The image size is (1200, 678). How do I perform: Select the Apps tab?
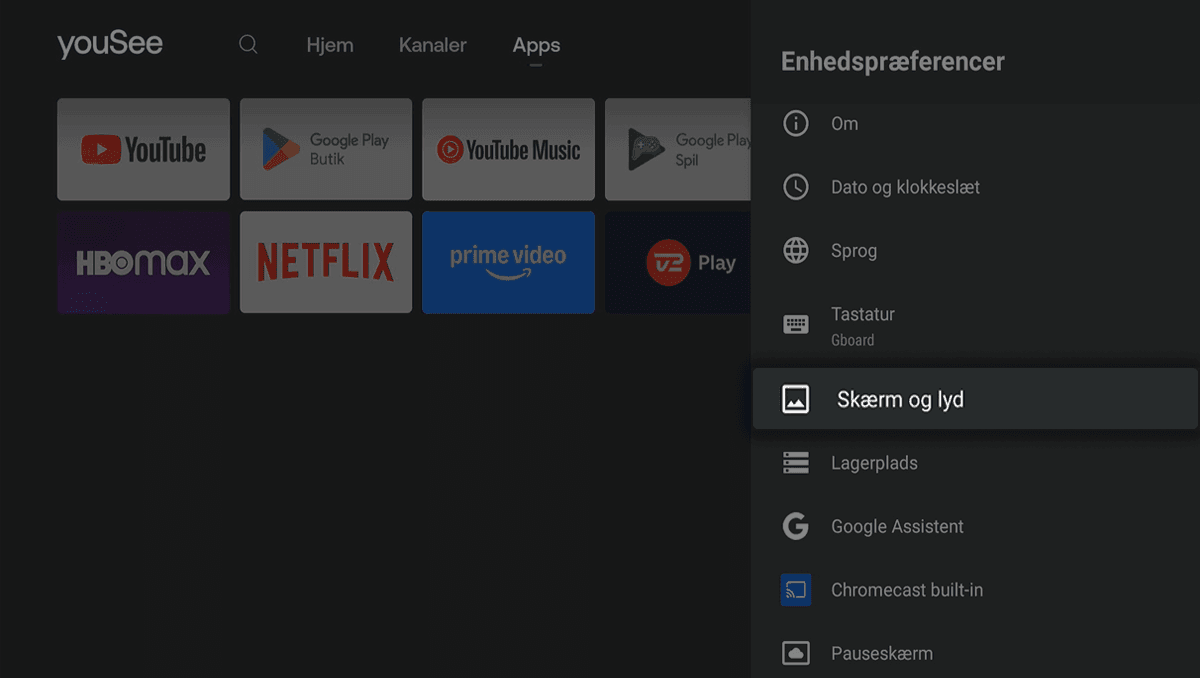coord(536,45)
